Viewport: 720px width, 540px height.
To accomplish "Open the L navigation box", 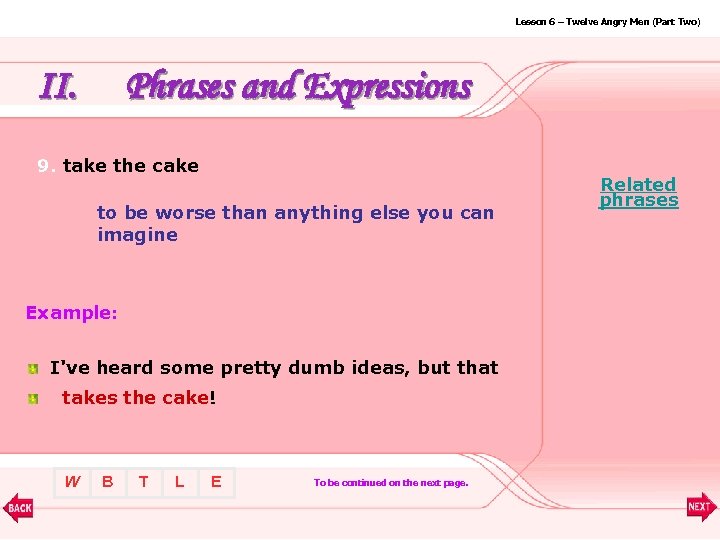I will (x=180, y=482).
